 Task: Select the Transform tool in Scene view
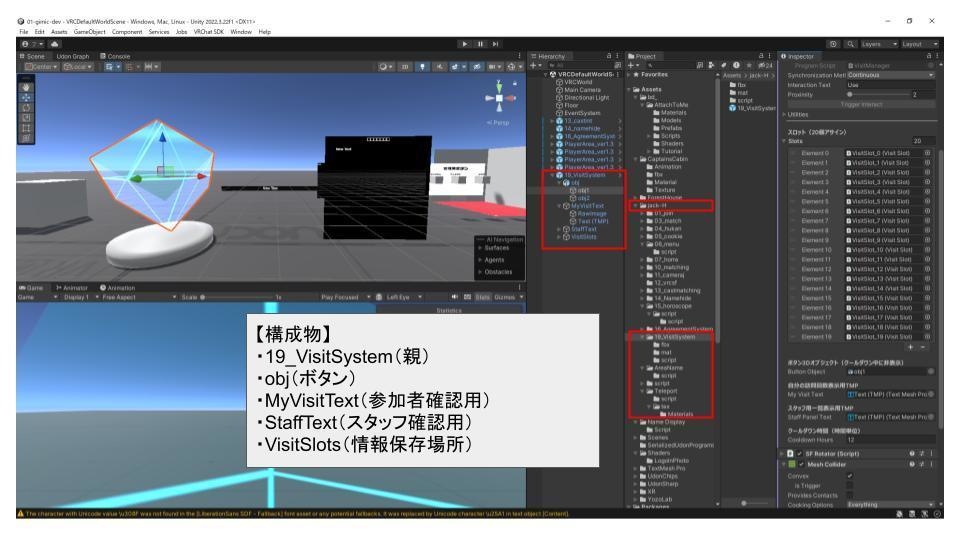coord(26,139)
